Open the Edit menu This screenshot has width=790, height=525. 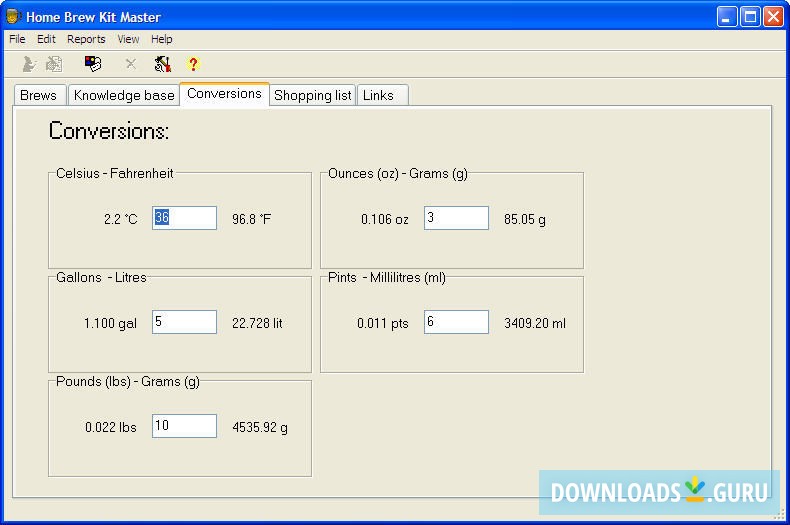(46, 39)
